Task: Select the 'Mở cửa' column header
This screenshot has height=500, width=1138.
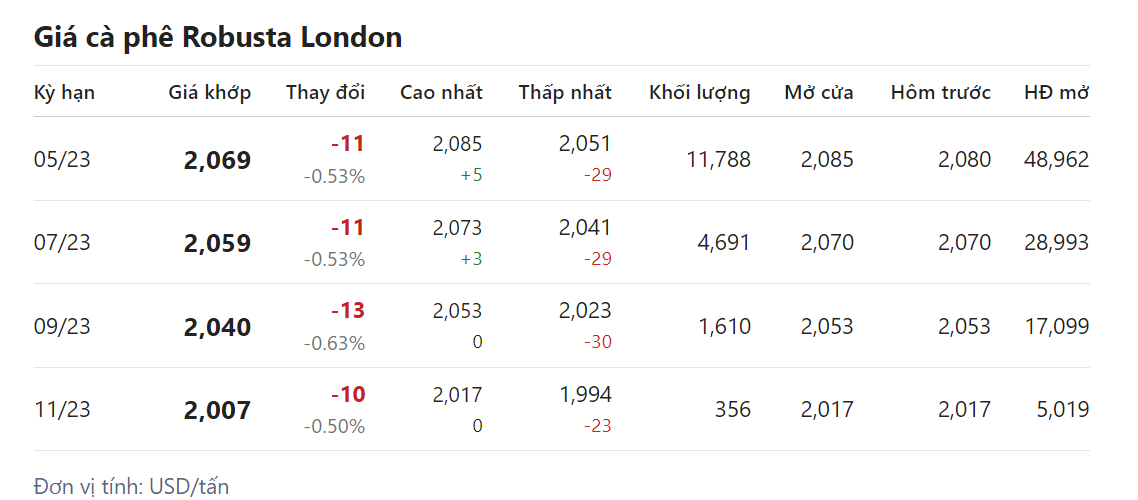Action: pos(819,93)
